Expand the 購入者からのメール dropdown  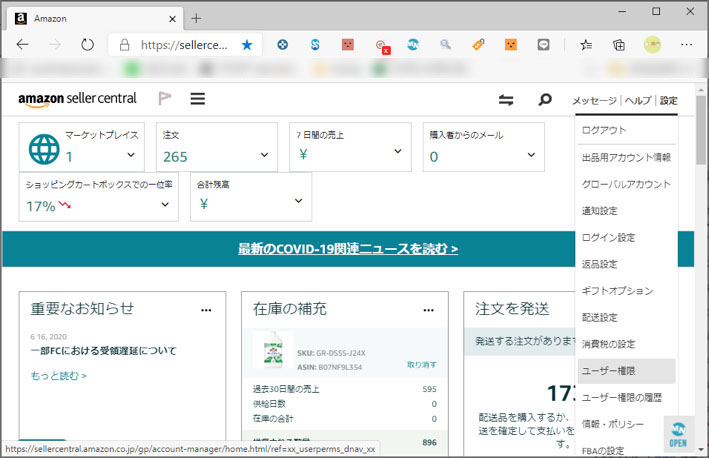[531, 155]
